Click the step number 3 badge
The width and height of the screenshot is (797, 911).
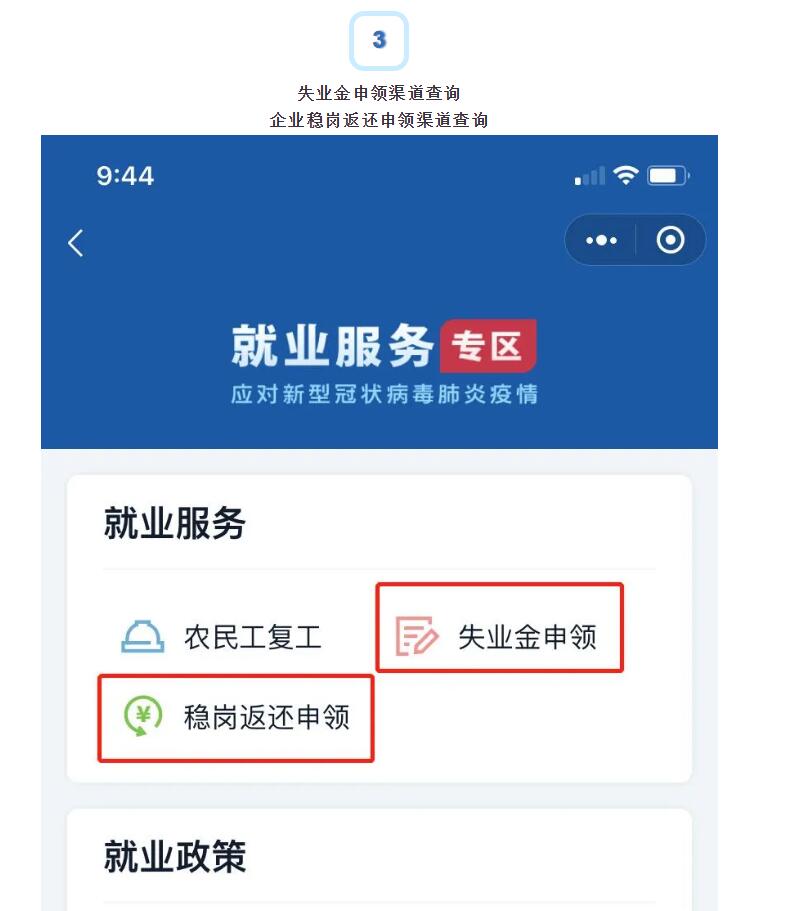[379, 40]
